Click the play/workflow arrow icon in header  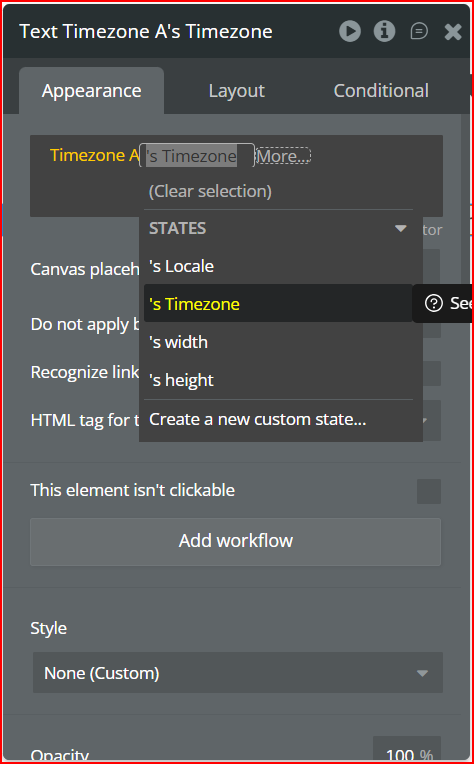click(x=350, y=32)
